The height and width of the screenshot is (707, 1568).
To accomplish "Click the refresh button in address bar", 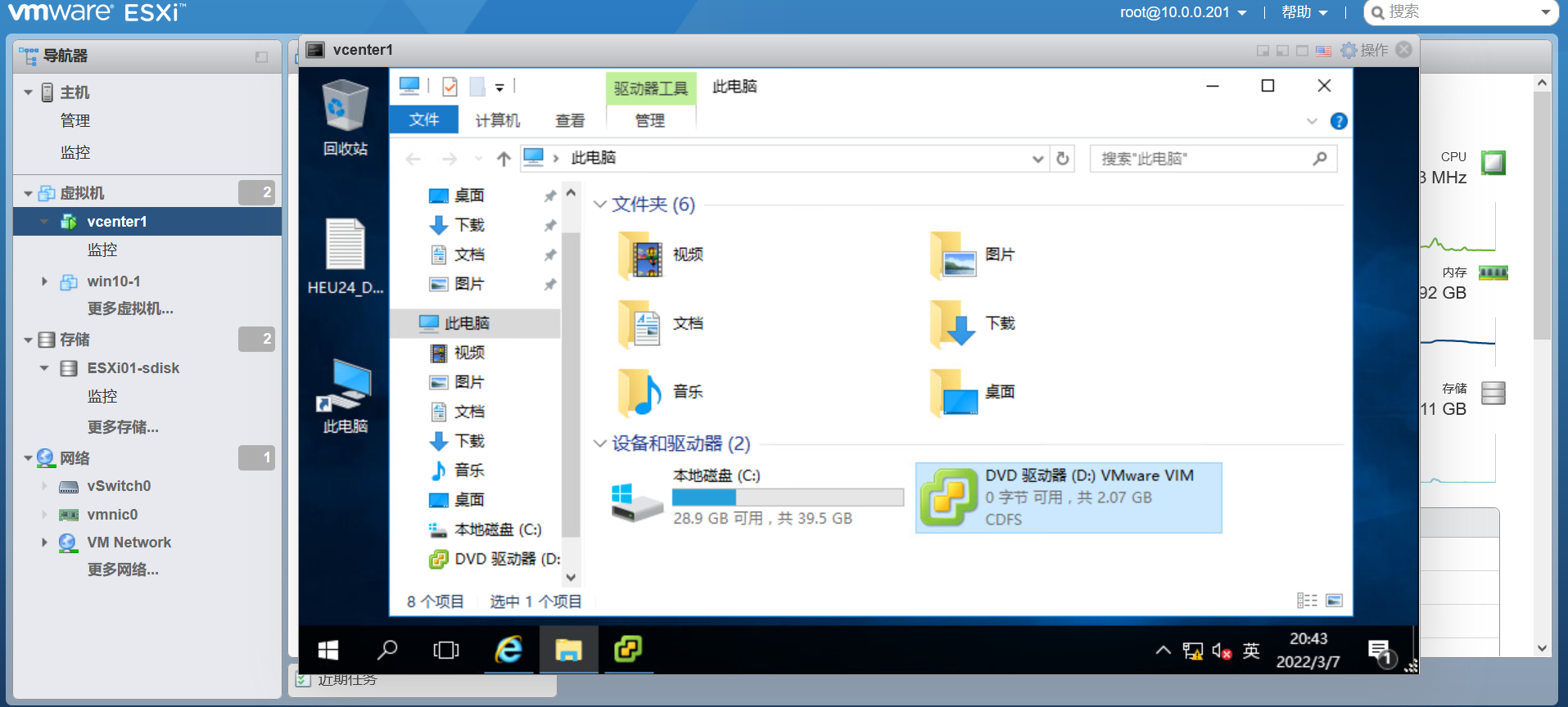I will click(1063, 159).
